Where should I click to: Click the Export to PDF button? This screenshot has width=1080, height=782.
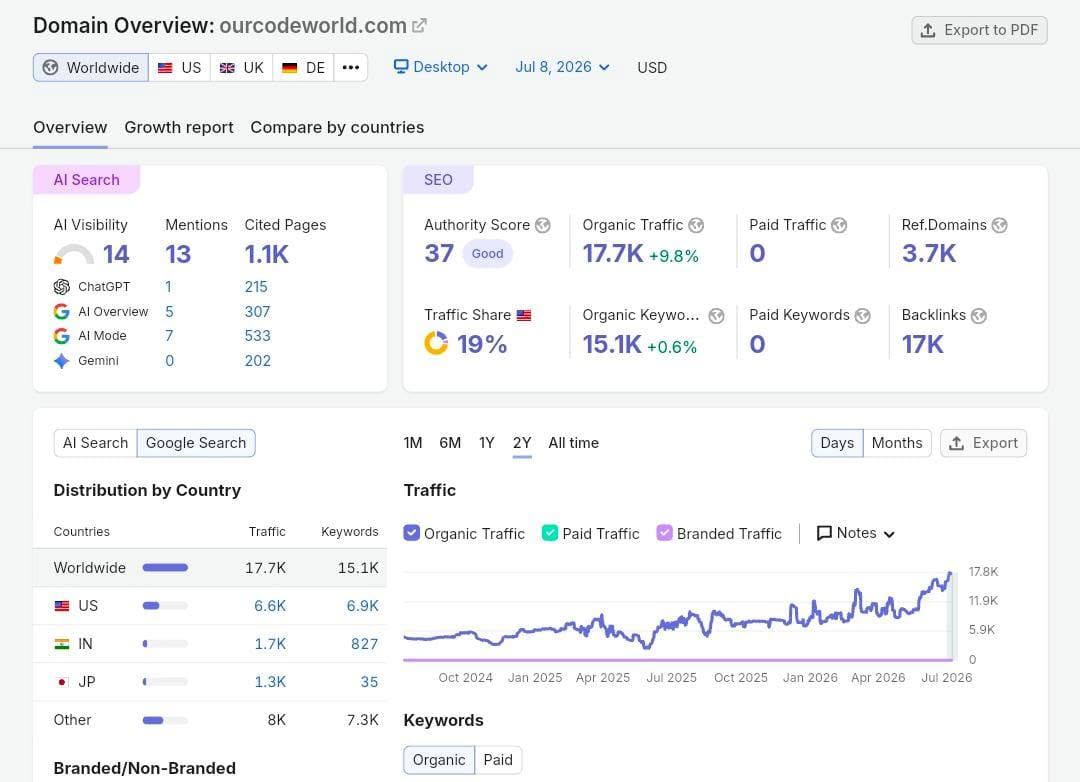tap(979, 30)
